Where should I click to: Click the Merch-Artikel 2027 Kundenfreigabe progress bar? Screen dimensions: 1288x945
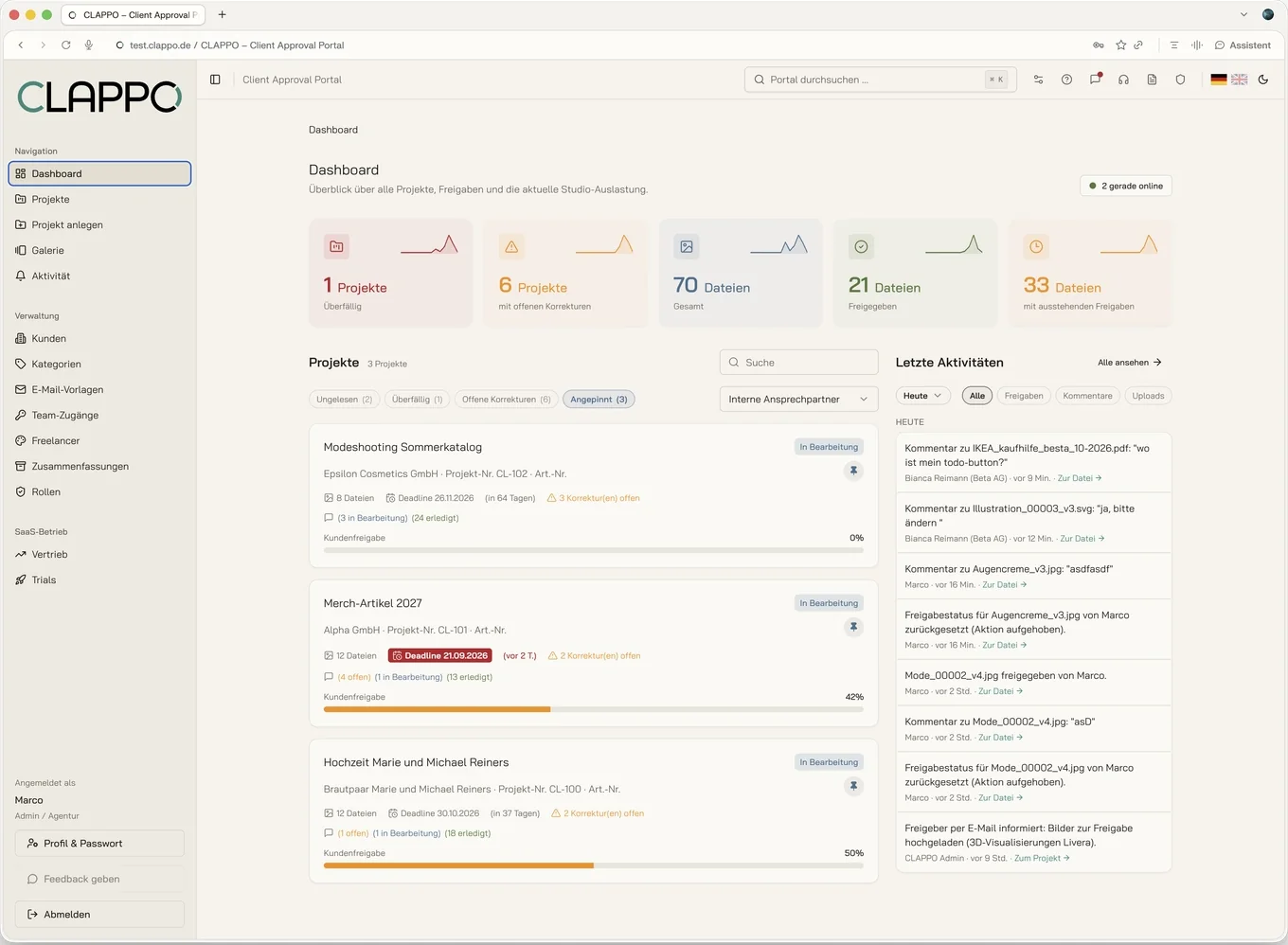[594, 709]
